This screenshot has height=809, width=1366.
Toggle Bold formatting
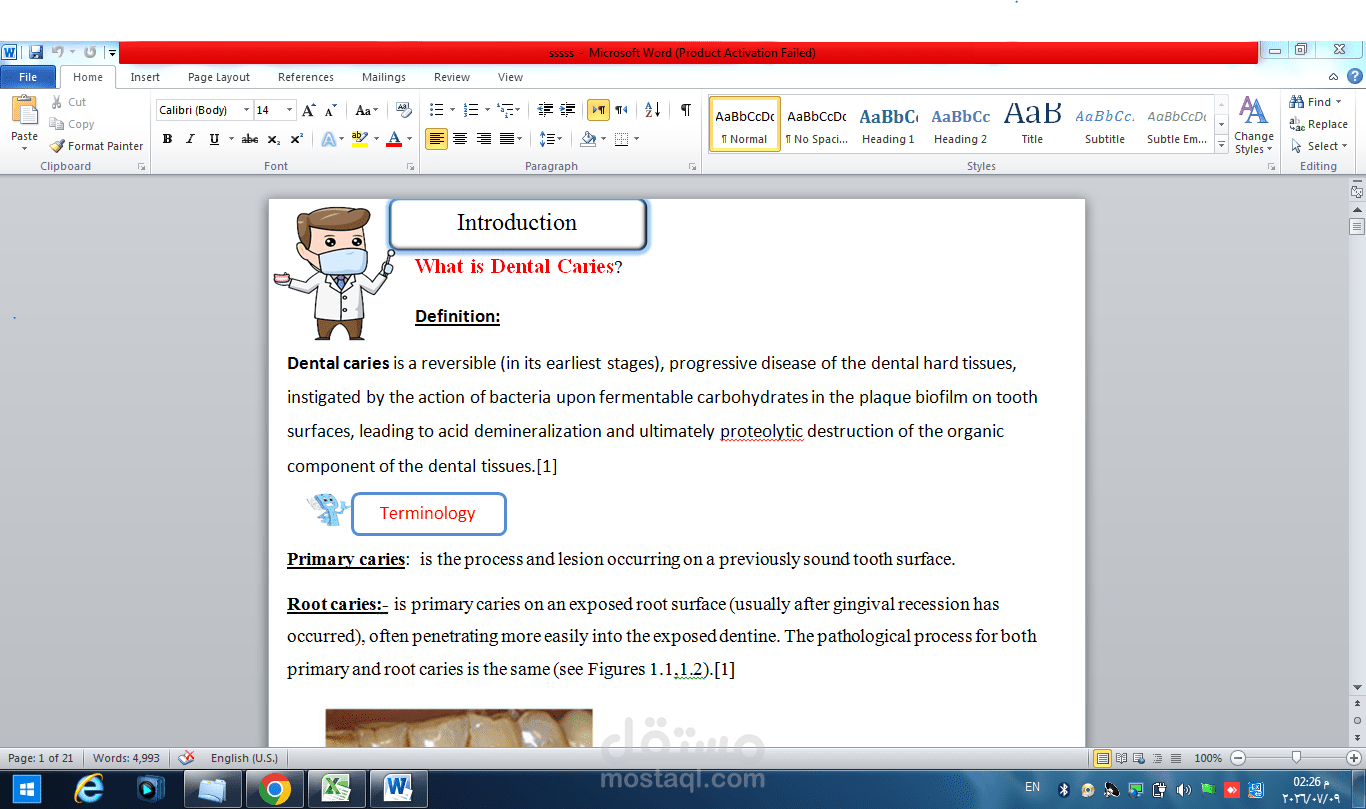167,139
